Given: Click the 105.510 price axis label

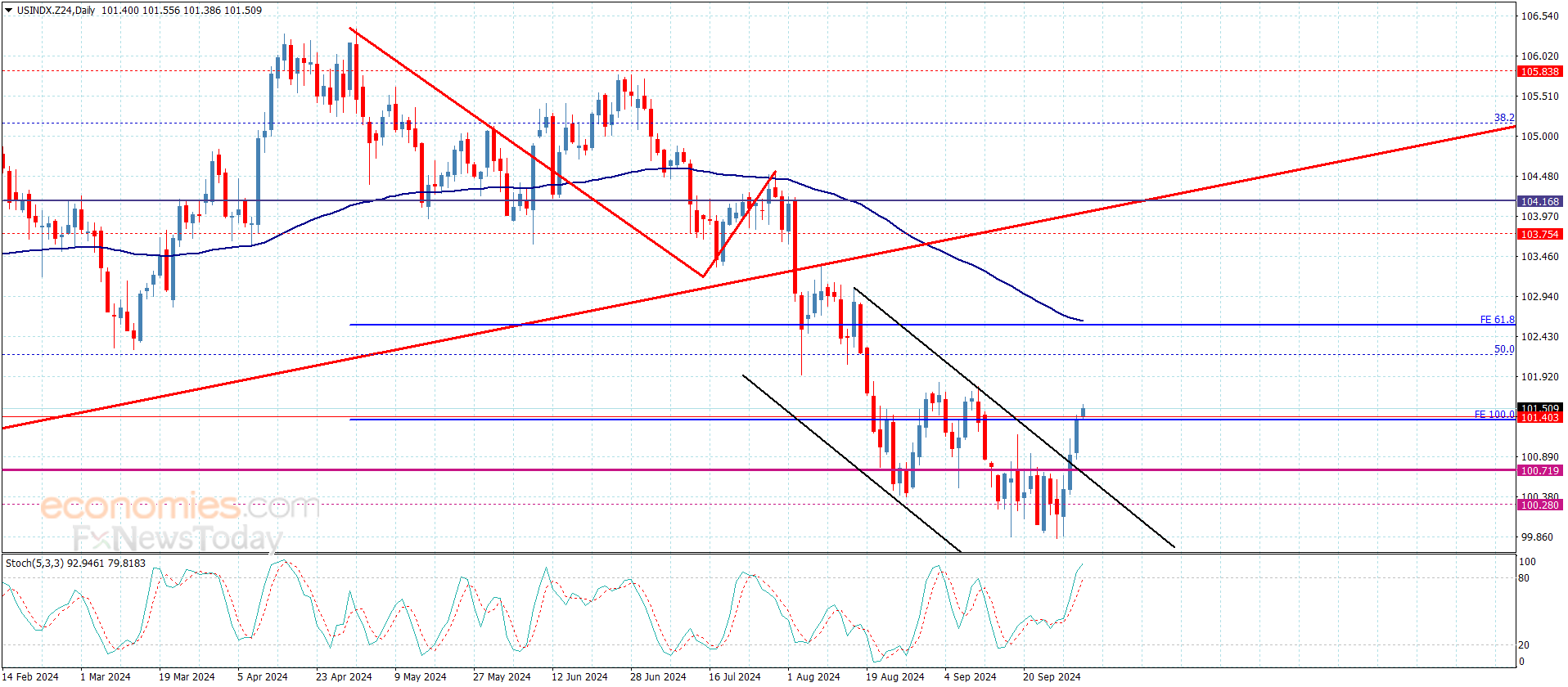Looking at the screenshot, I should pos(1539,96).
